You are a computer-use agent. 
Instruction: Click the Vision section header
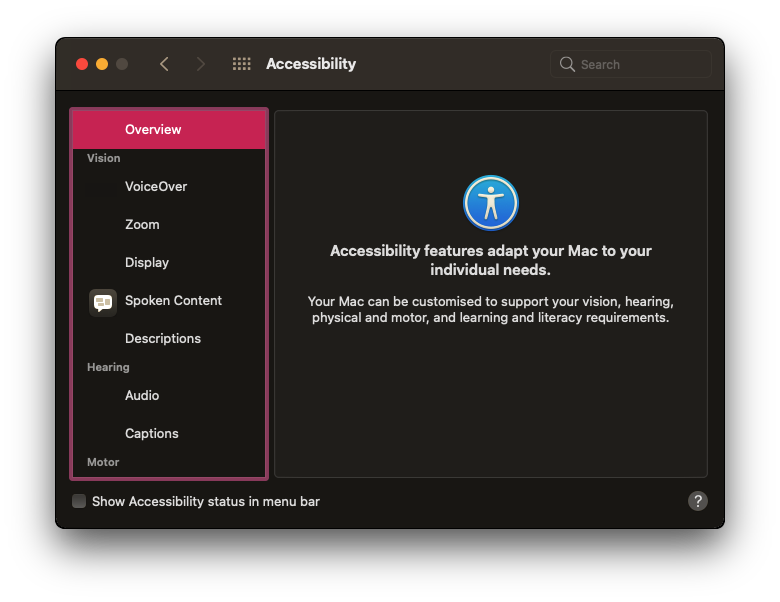pos(103,158)
